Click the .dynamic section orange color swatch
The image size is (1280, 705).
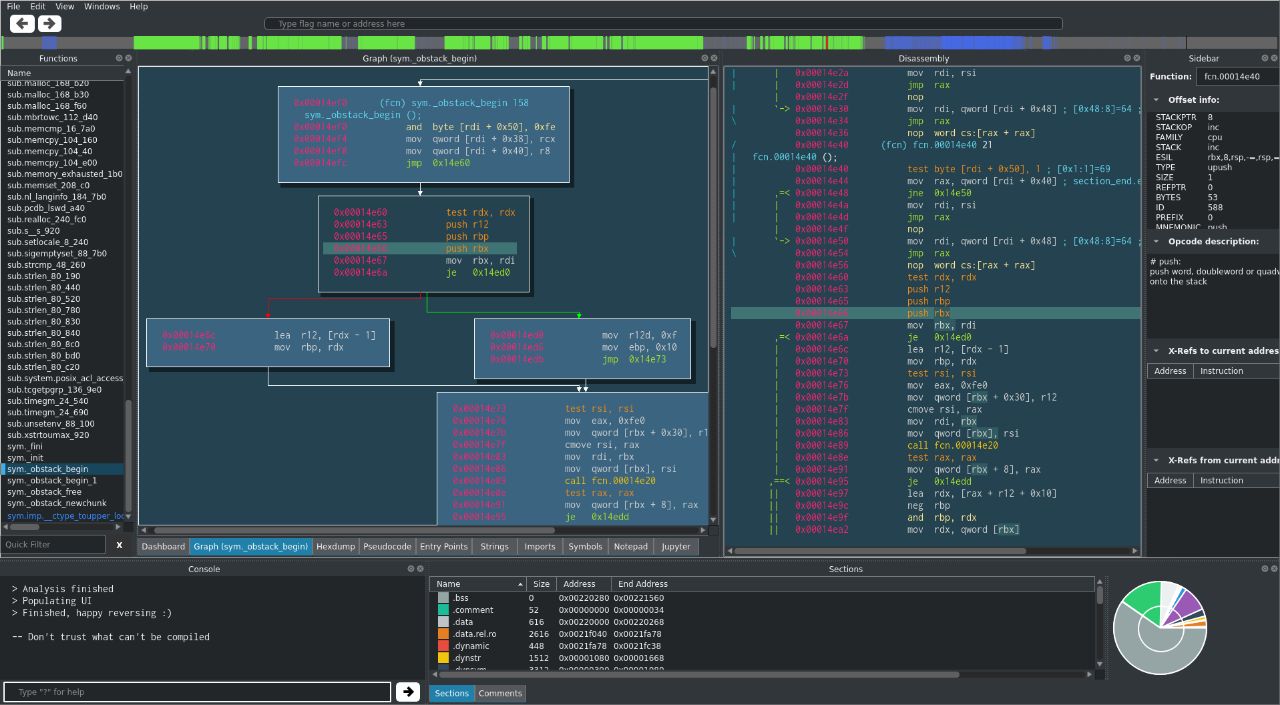pos(443,646)
